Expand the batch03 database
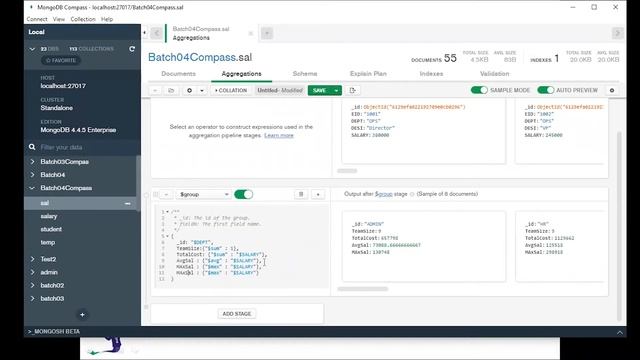Screen dimensions: 640x360 (x=33, y=298)
